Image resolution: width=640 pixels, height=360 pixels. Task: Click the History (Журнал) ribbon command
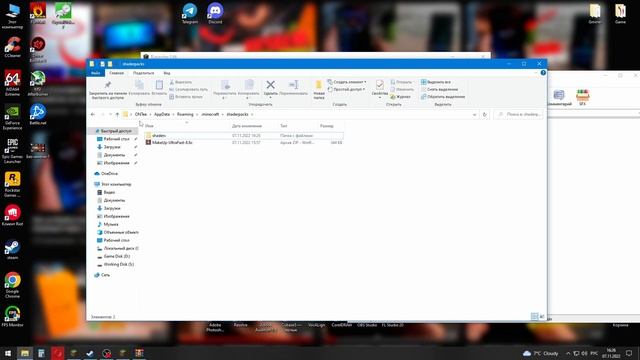pos(400,97)
